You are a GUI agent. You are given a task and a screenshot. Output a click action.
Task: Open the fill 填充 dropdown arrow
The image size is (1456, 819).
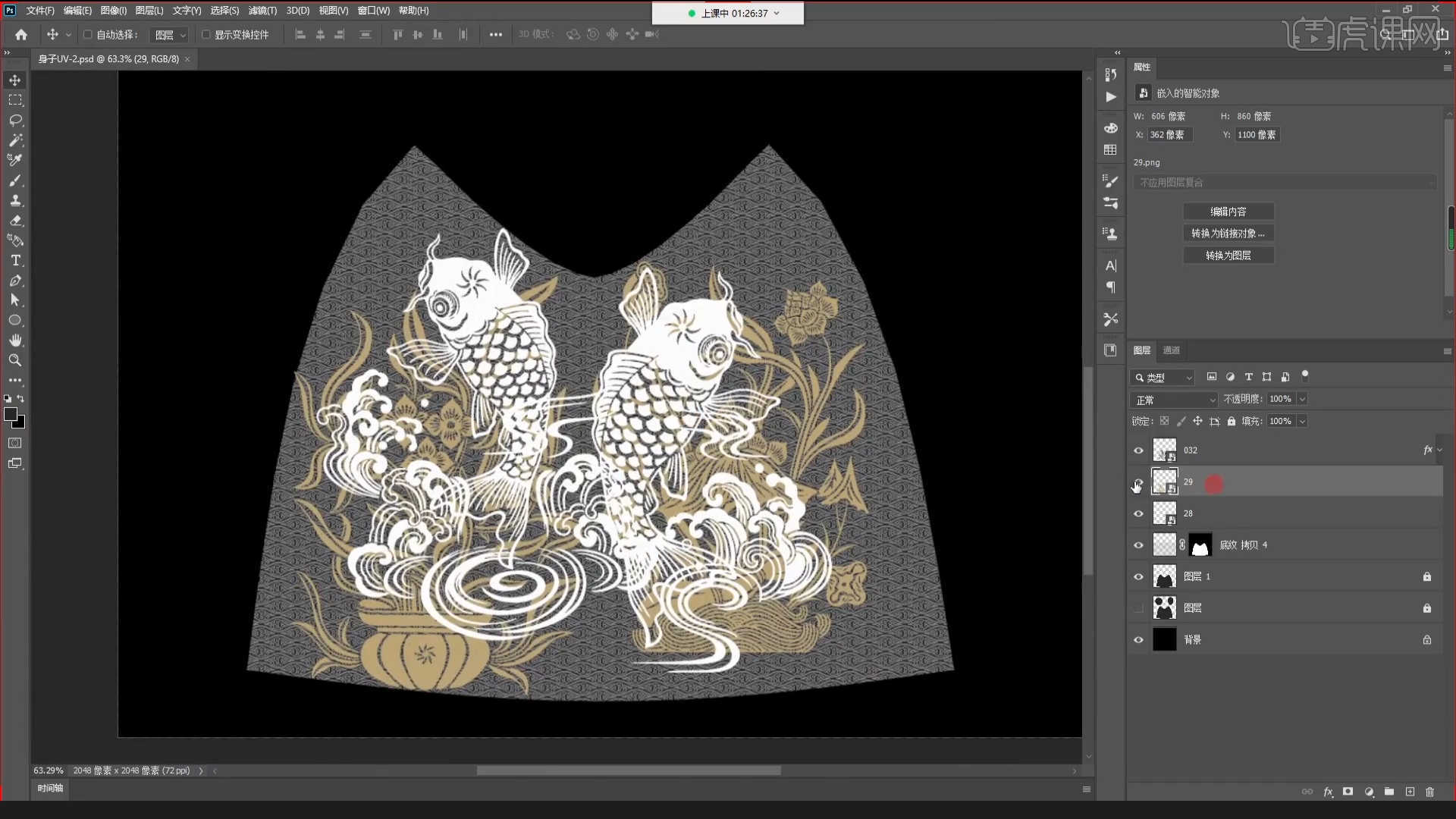(1303, 421)
